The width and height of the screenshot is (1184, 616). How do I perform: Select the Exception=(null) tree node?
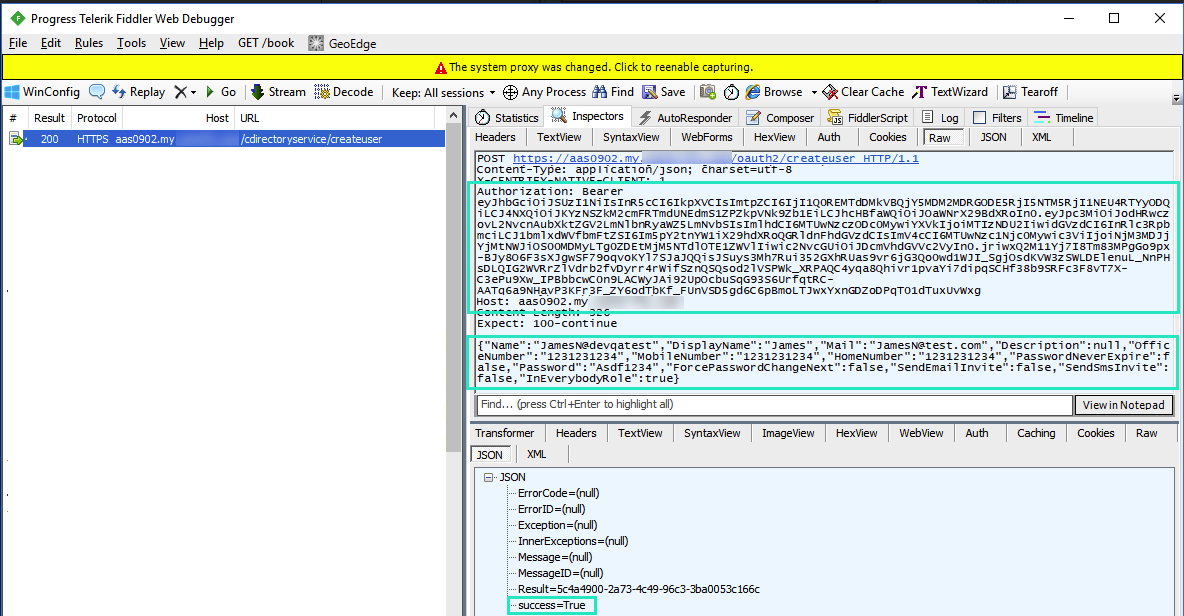[x=557, y=525]
